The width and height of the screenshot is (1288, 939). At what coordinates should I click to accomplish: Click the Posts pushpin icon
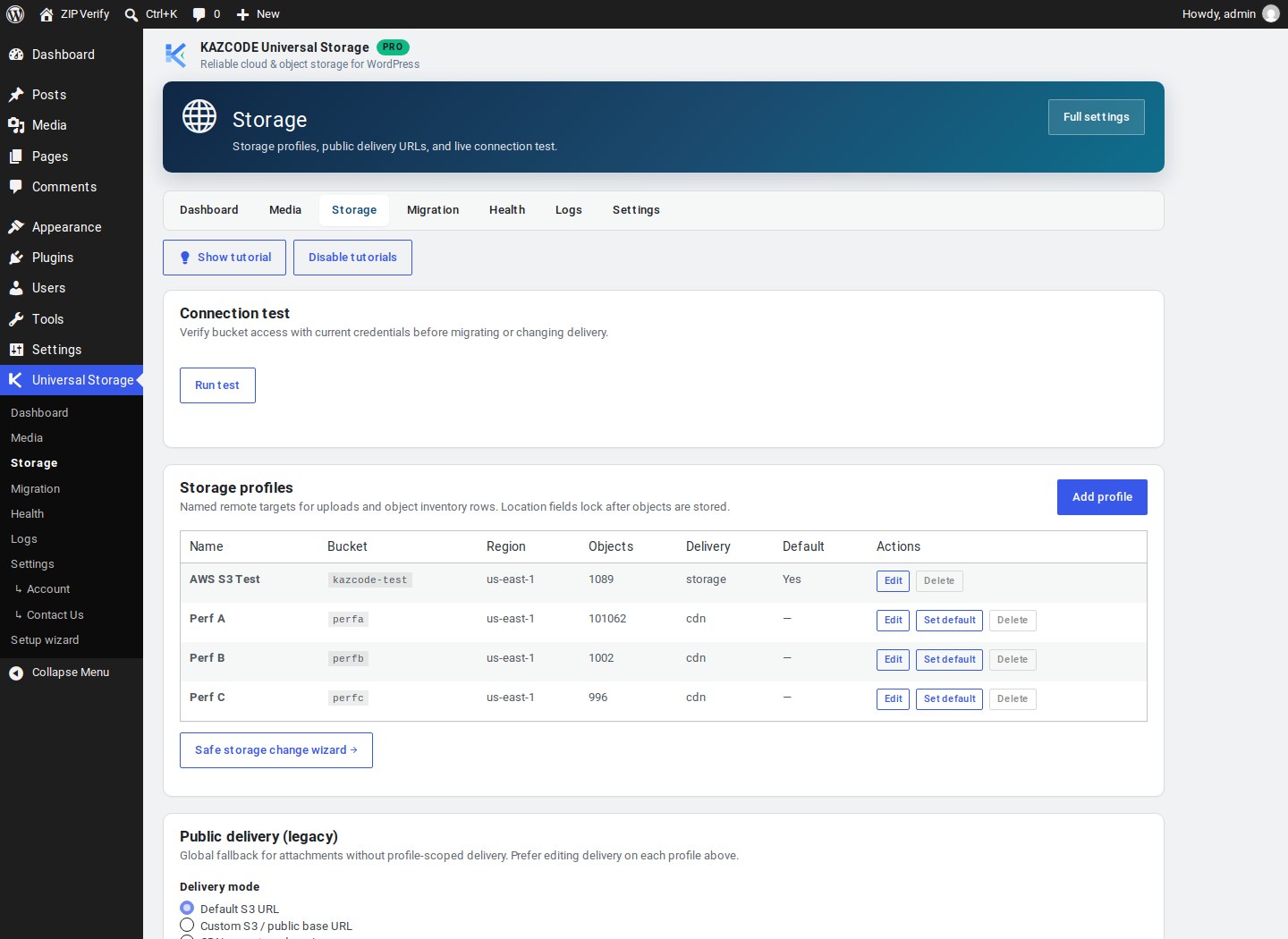[x=16, y=95]
